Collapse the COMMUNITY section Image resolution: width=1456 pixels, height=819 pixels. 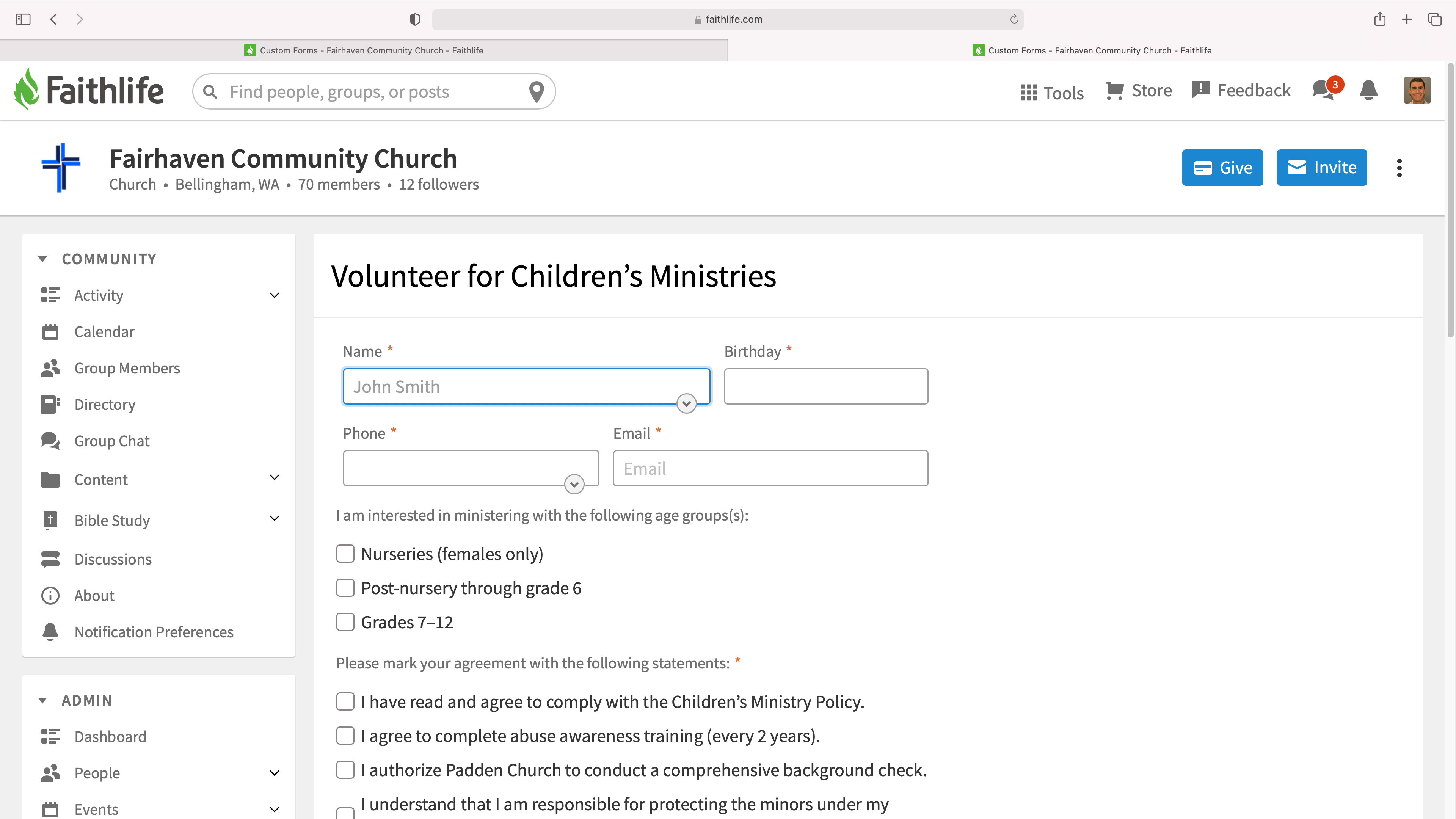click(42, 259)
